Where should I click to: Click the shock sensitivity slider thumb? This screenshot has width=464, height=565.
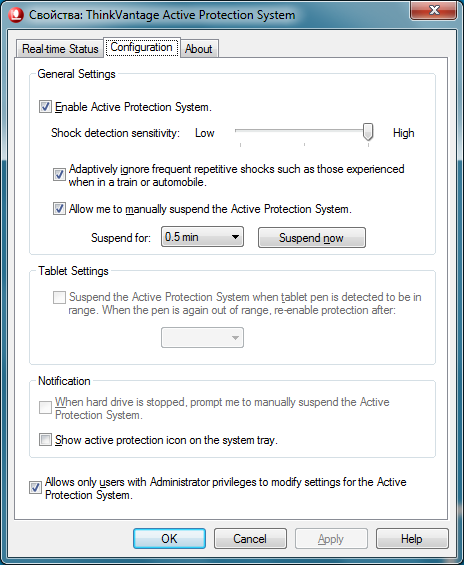tap(368, 132)
